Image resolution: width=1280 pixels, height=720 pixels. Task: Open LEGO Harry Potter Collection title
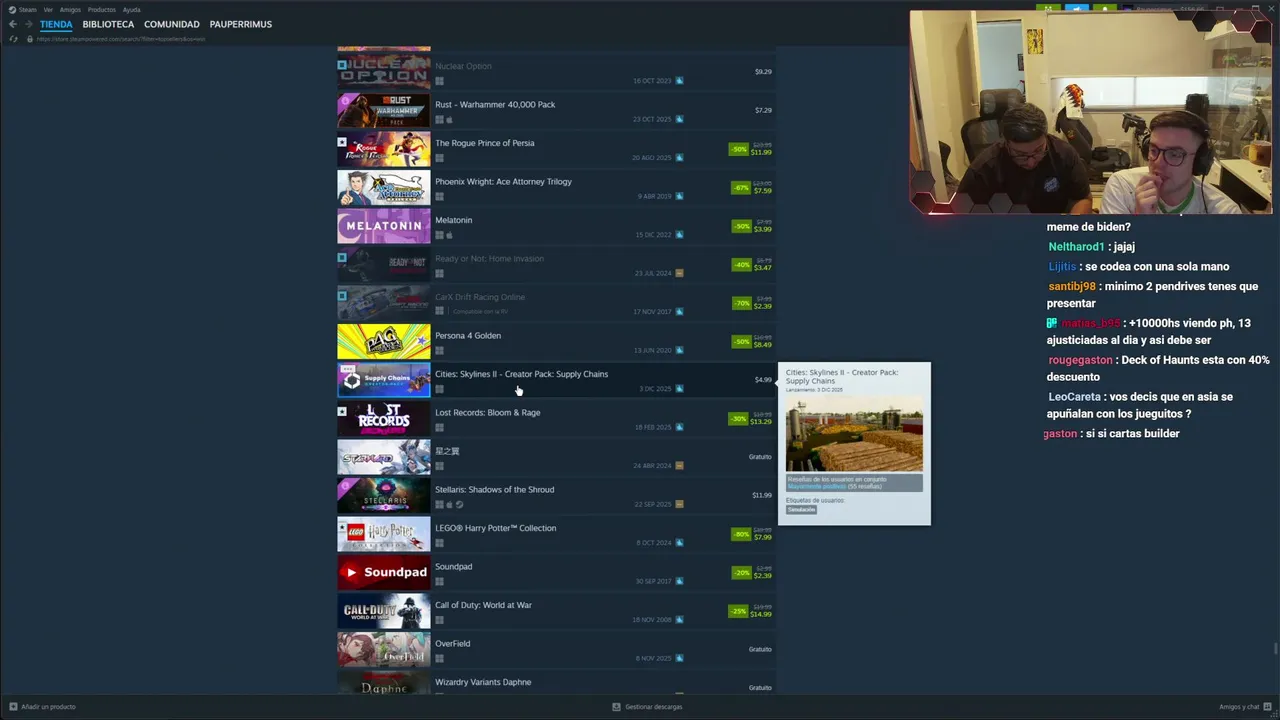pyautogui.click(x=495, y=528)
